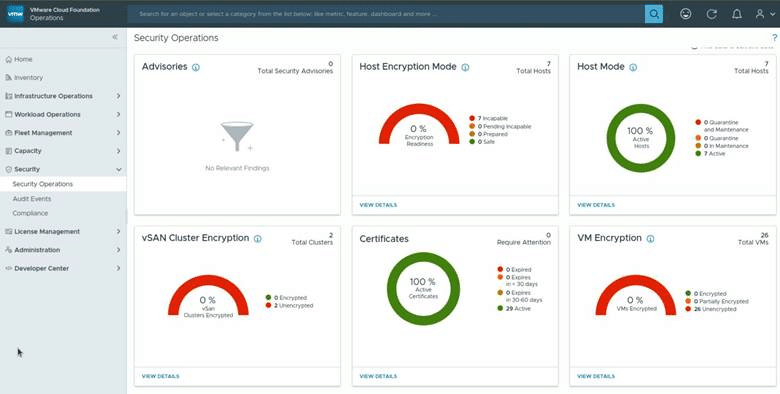Expand Infrastructure Operations chevron
This screenshot has height=394, width=780.
118,96
